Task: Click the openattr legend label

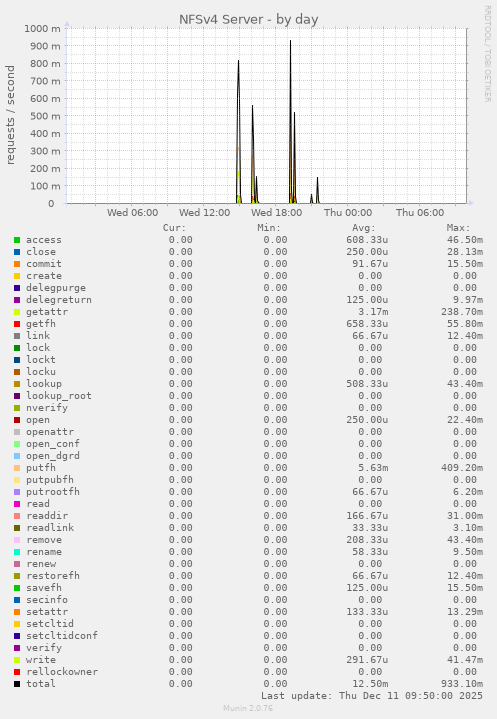Action: [x=50, y=432]
